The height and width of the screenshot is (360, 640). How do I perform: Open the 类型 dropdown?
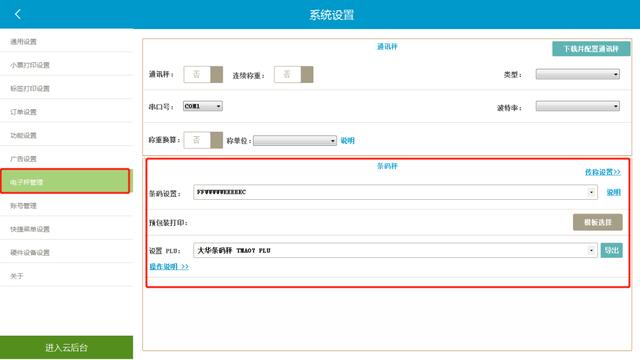(x=578, y=74)
